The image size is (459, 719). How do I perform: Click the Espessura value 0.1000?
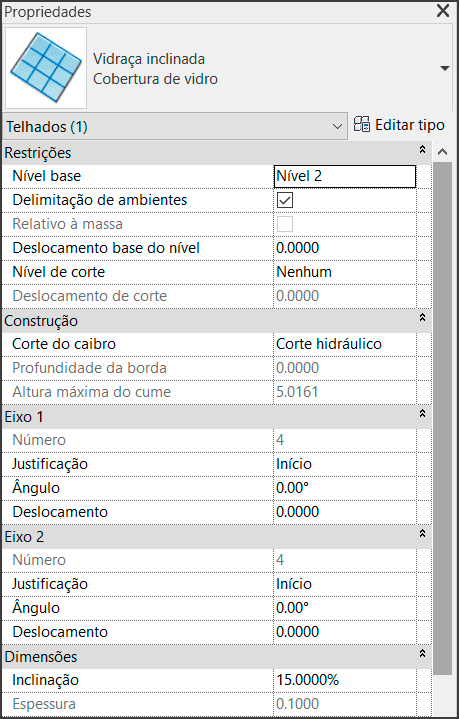(x=345, y=704)
